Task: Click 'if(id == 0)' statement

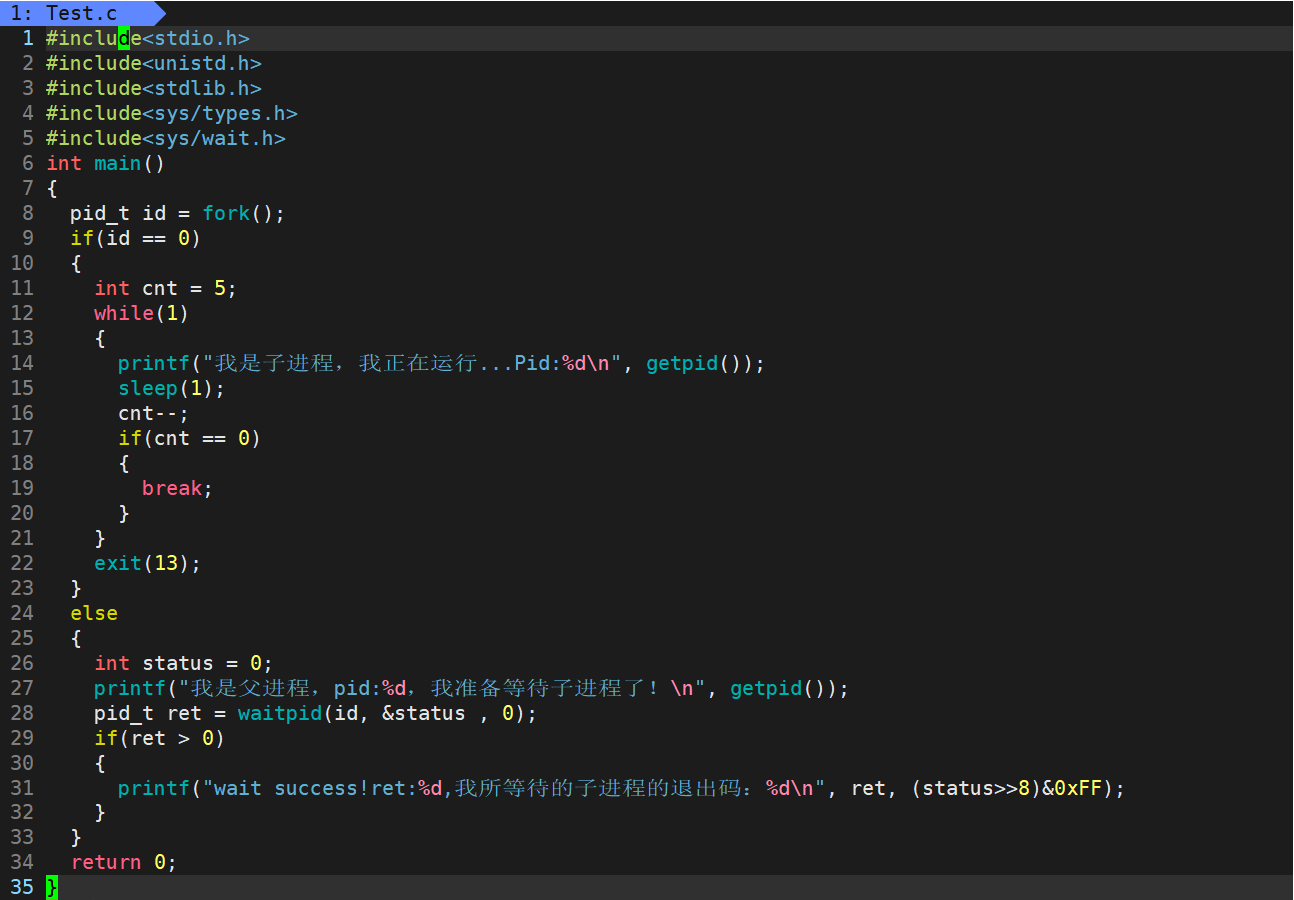Action: (135, 238)
